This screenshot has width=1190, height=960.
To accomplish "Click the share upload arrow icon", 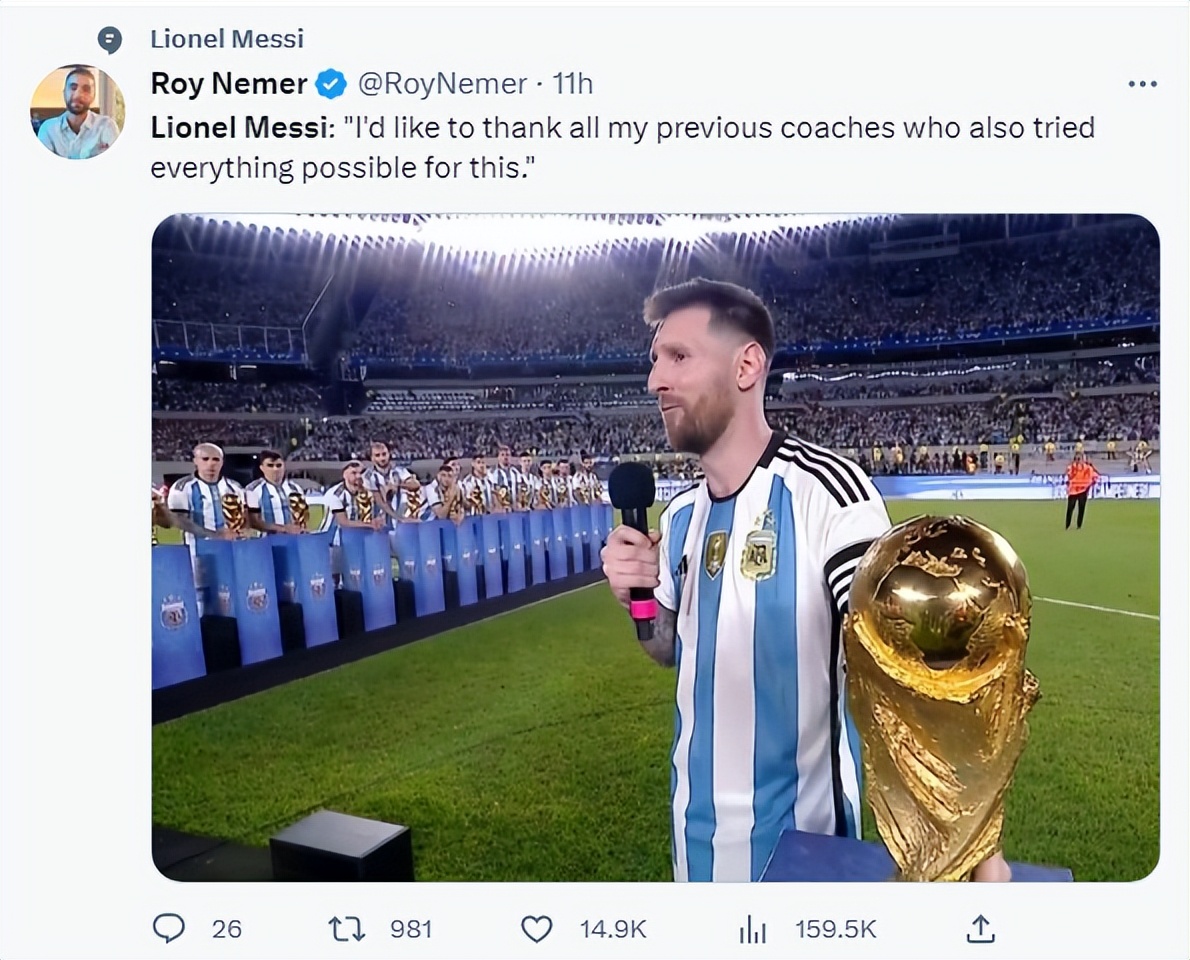I will pyautogui.click(x=981, y=929).
